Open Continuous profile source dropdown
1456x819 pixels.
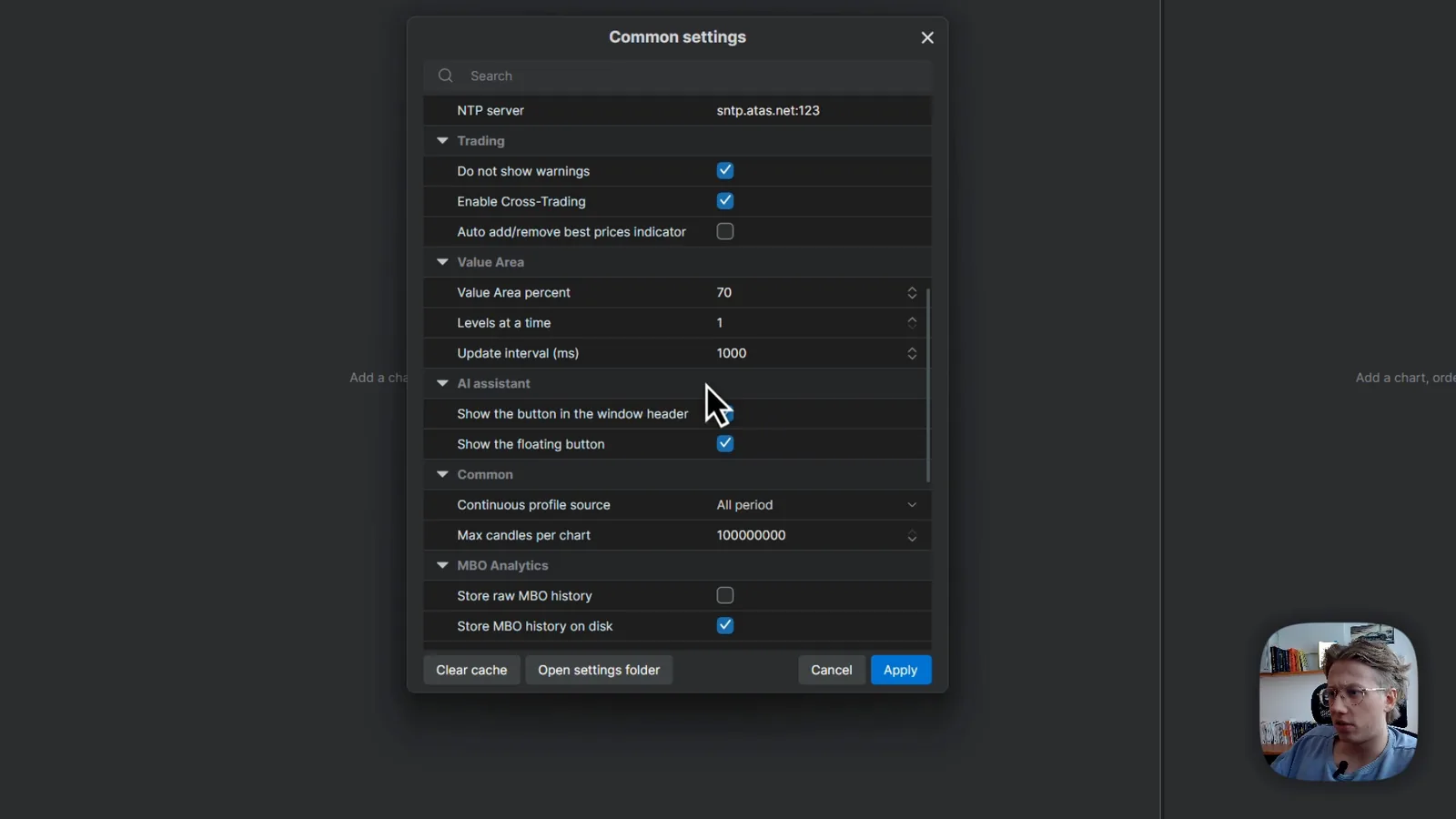[816, 505]
